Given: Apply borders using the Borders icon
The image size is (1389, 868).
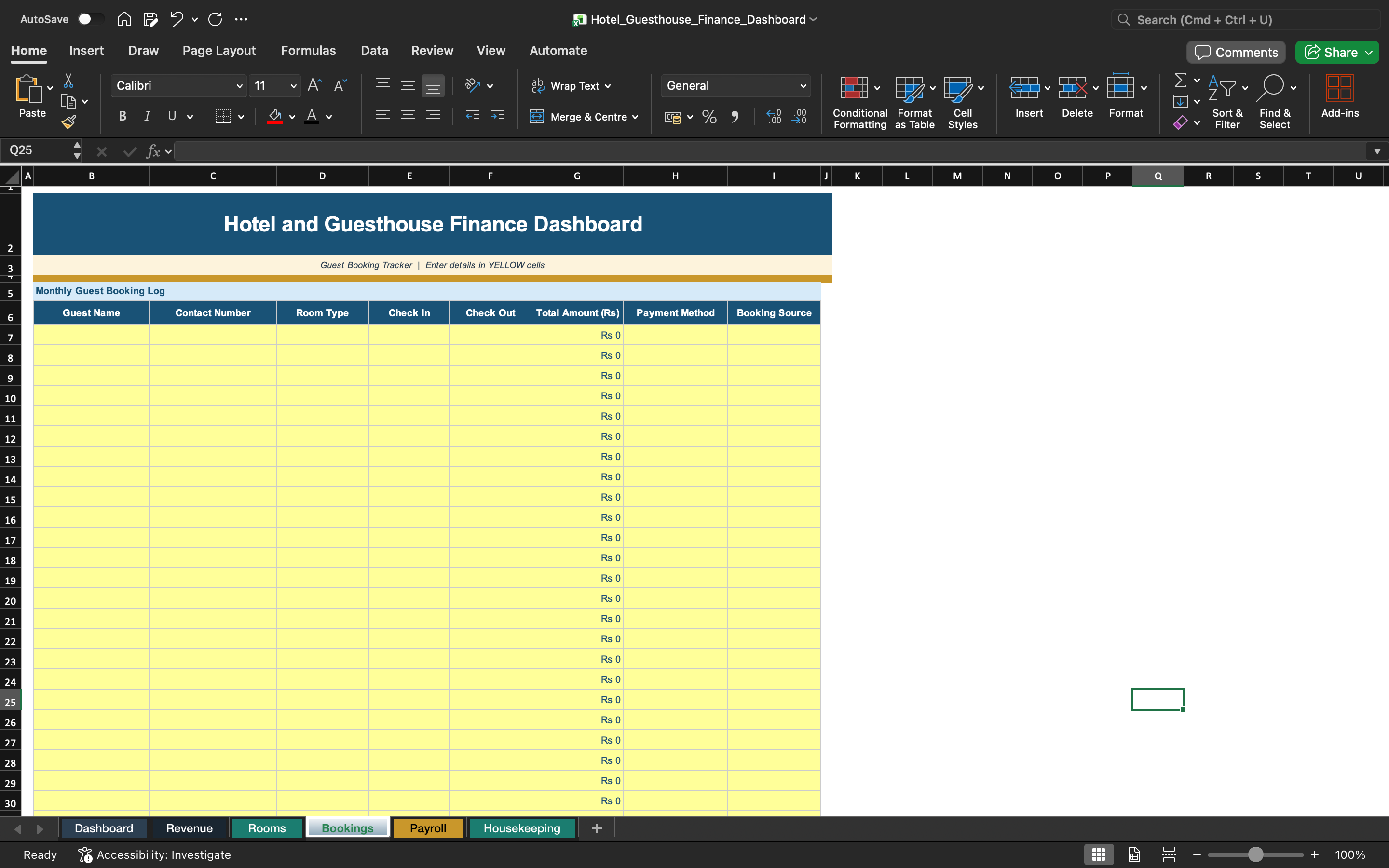Looking at the screenshot, I should coord(223,117).
